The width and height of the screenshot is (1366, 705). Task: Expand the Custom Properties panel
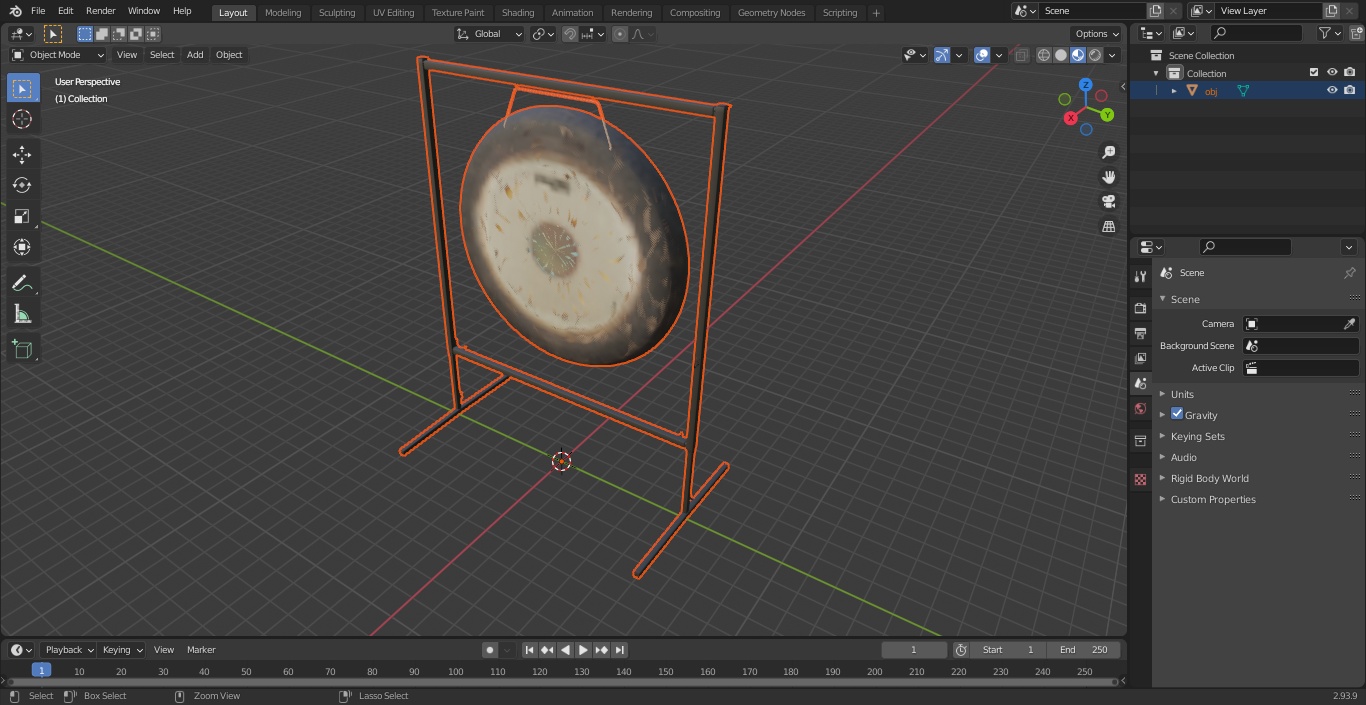point(1212,499)
